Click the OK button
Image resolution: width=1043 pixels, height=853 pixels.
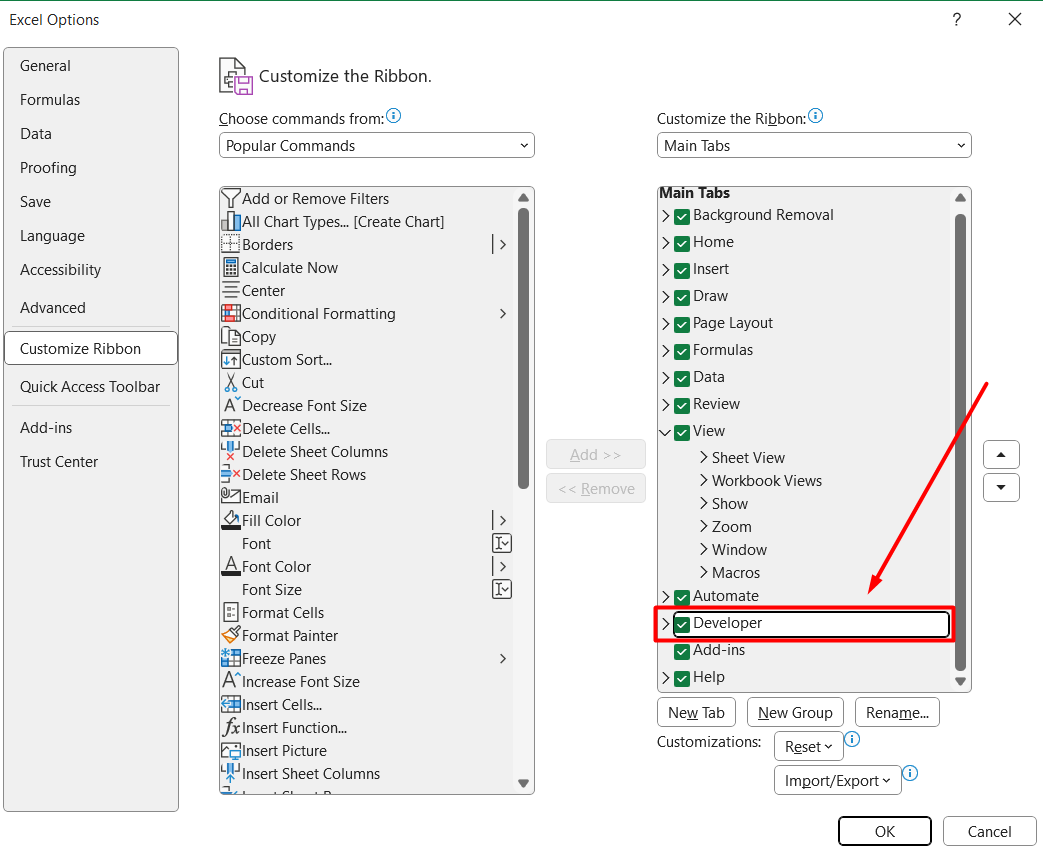(885, 831)
